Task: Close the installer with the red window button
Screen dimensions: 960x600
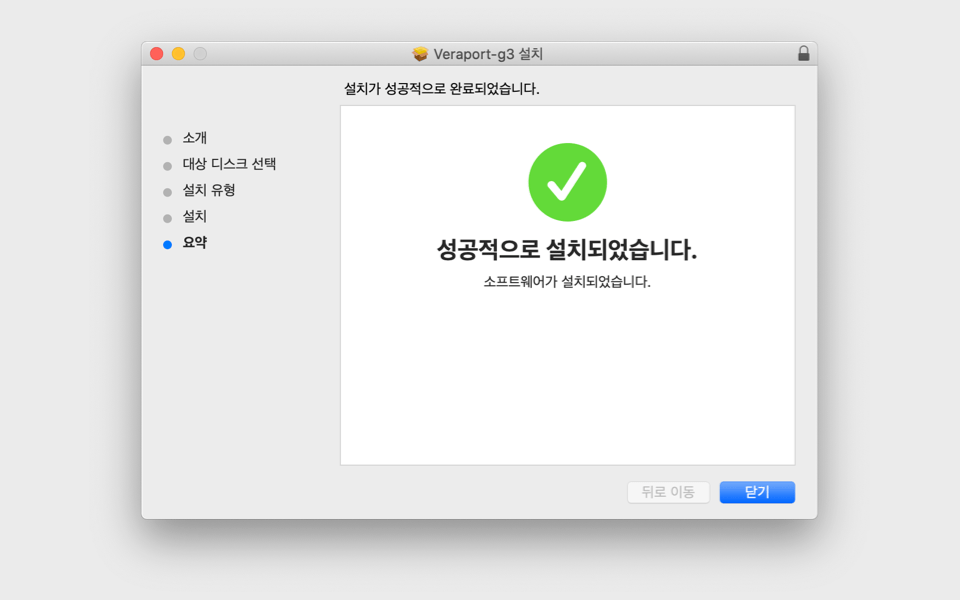Action: [x=156, y=54]
